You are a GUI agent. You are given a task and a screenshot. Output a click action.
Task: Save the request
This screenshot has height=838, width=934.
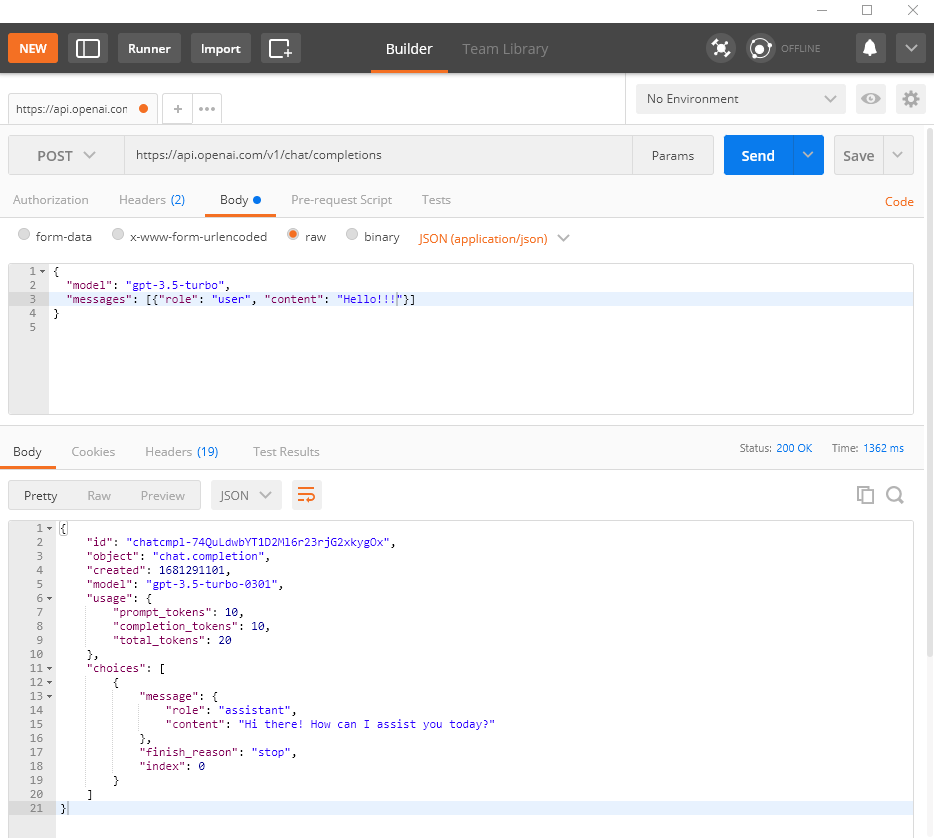858,155
